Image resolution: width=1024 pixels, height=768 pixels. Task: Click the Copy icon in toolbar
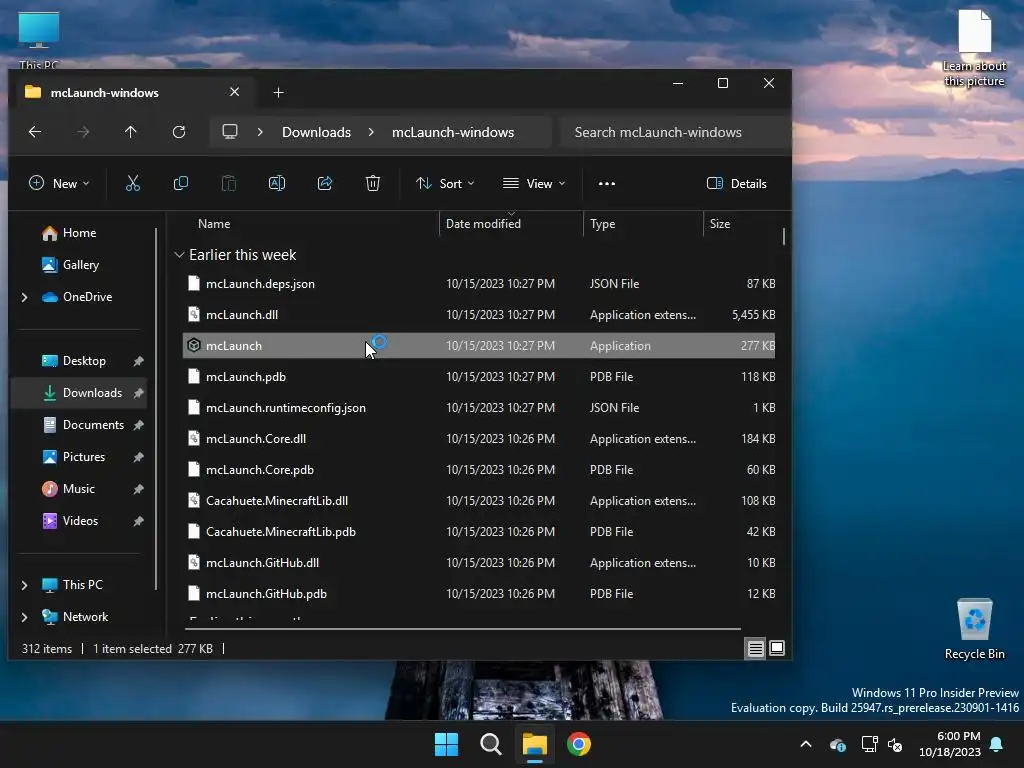(x=181, y=184)
